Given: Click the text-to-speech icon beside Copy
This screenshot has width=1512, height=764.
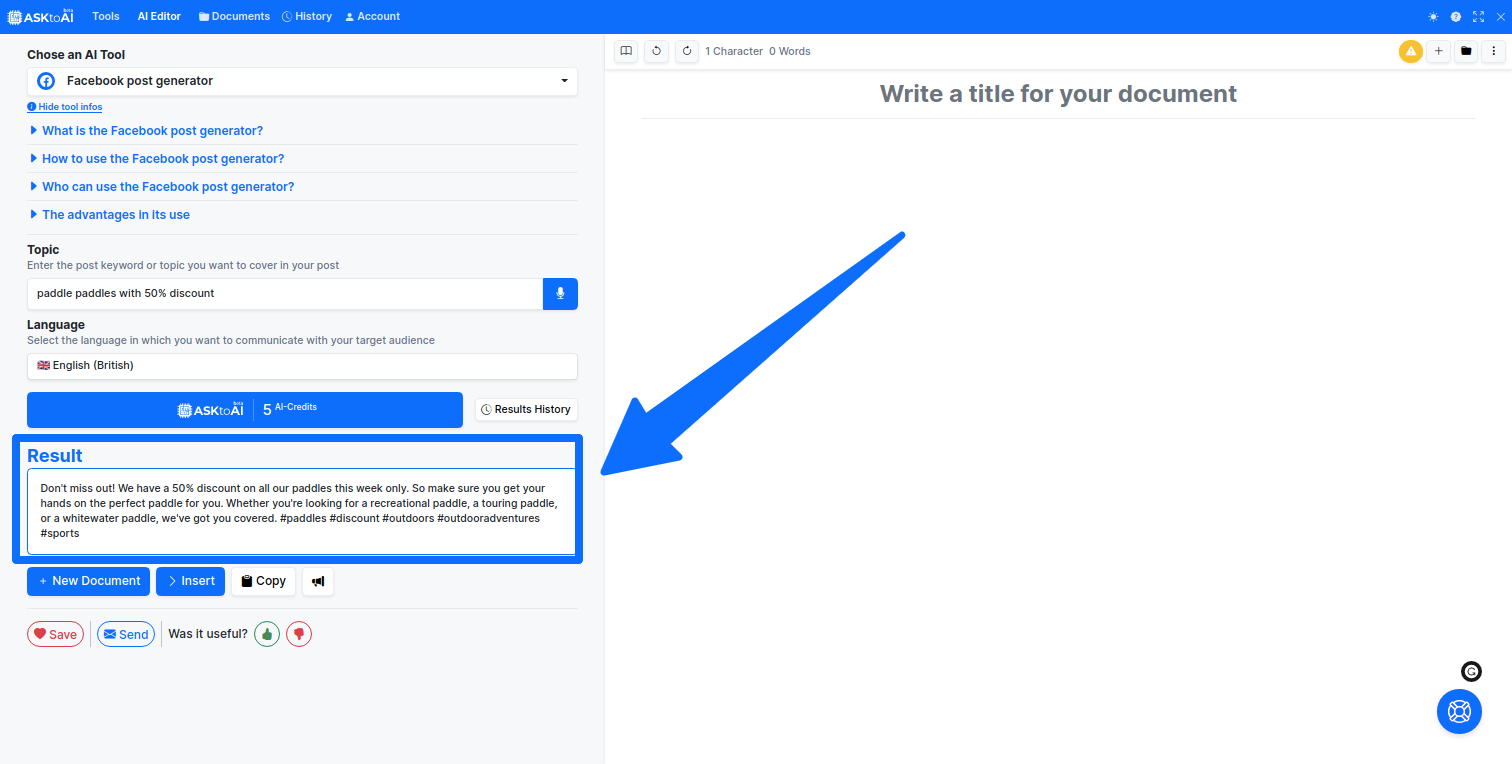Looking at the screenshot, I should point(317,581).
